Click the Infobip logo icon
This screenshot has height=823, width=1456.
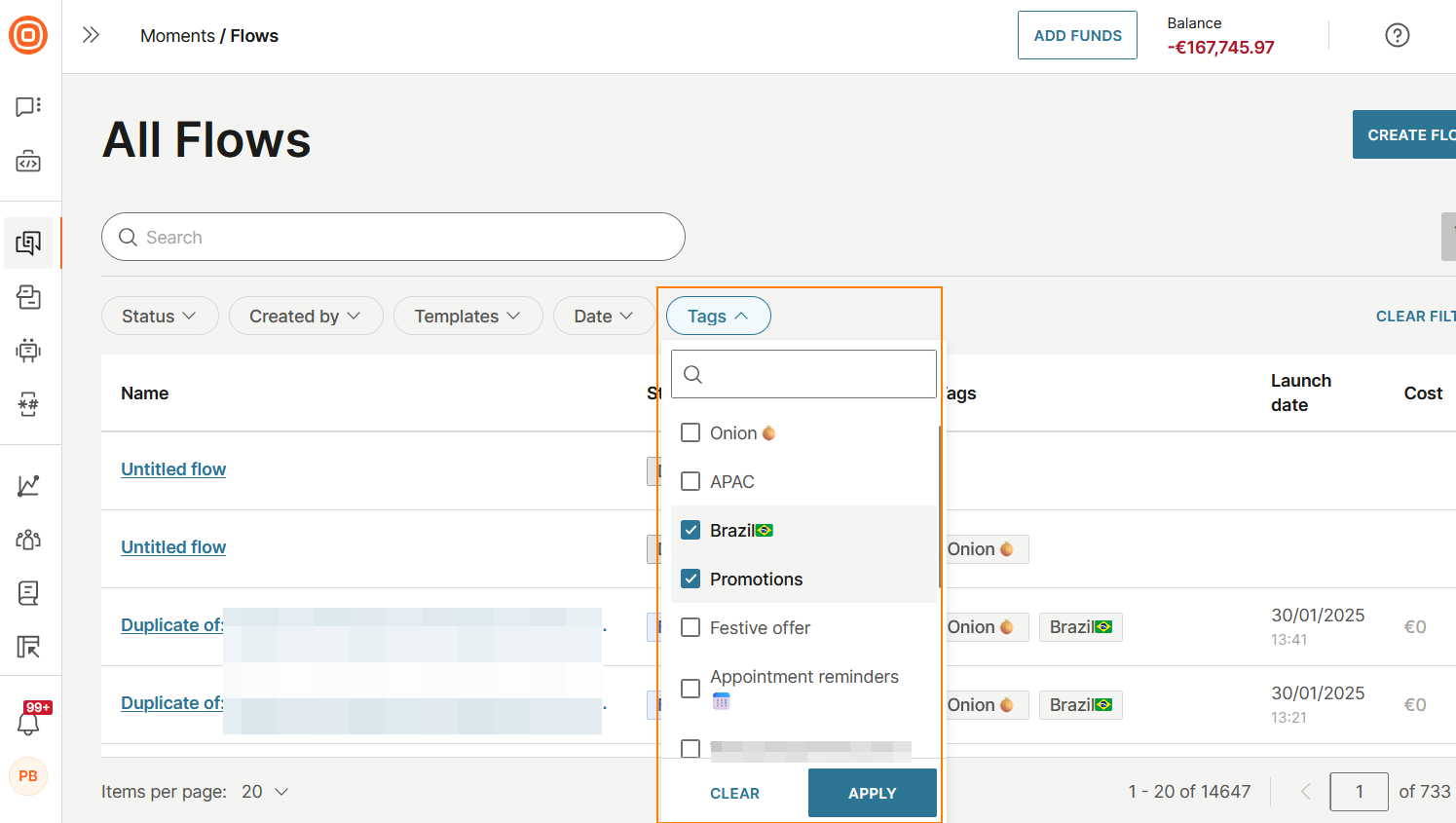tap(28, 36)
